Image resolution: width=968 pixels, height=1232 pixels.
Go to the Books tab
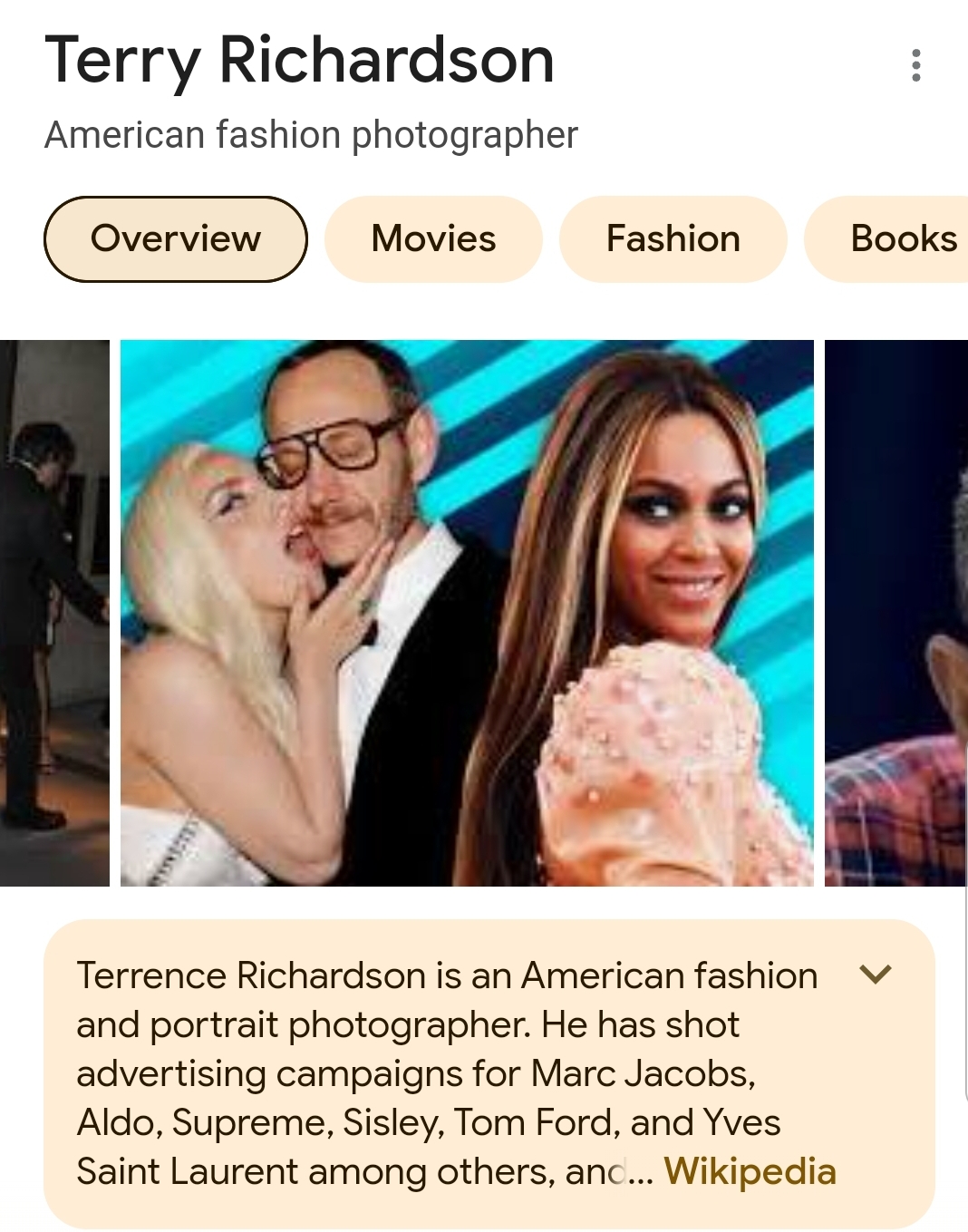(888, 239)
